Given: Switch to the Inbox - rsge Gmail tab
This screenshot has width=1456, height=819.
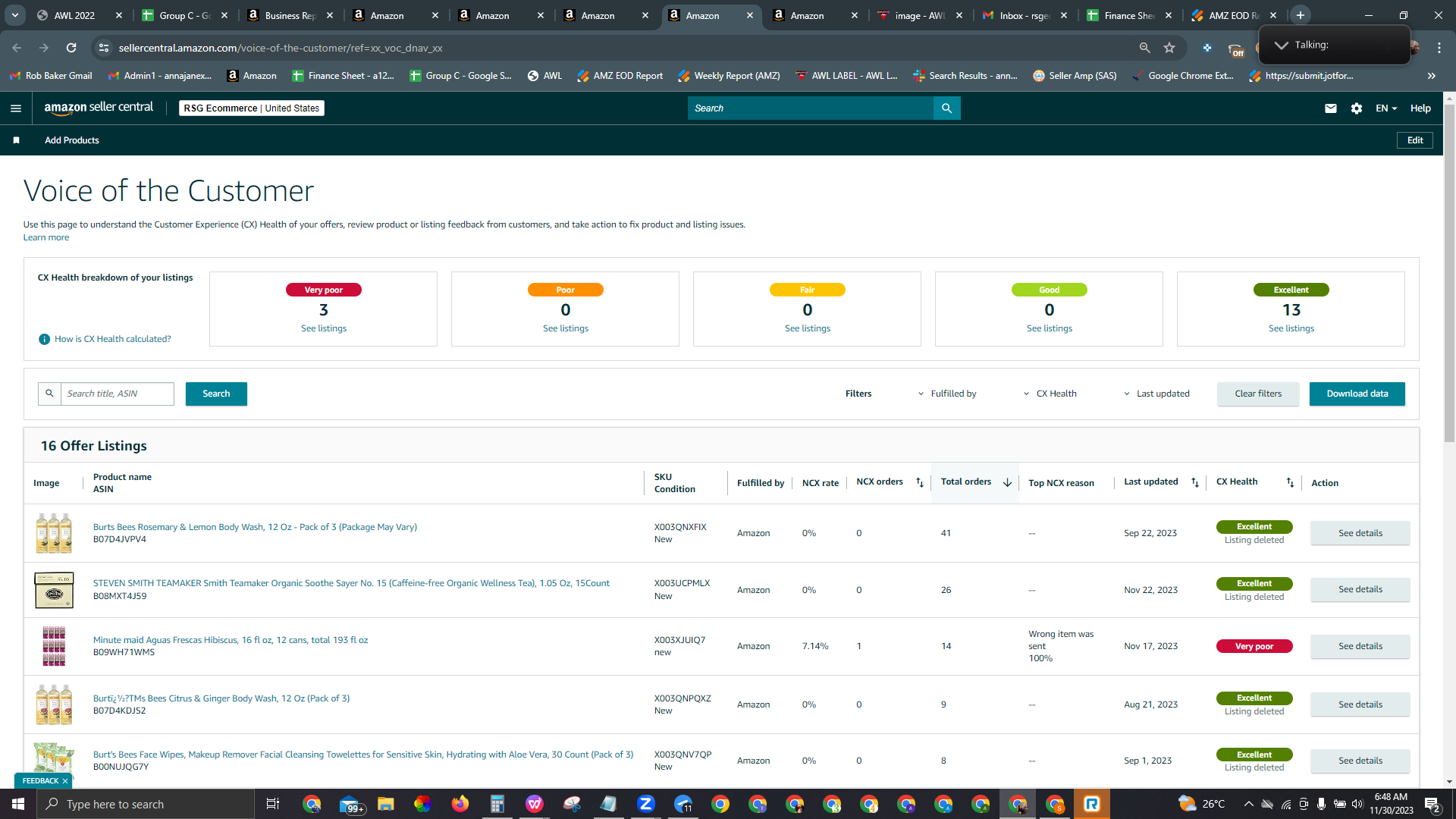Looking at the screenshot, I should (1024, 15).
